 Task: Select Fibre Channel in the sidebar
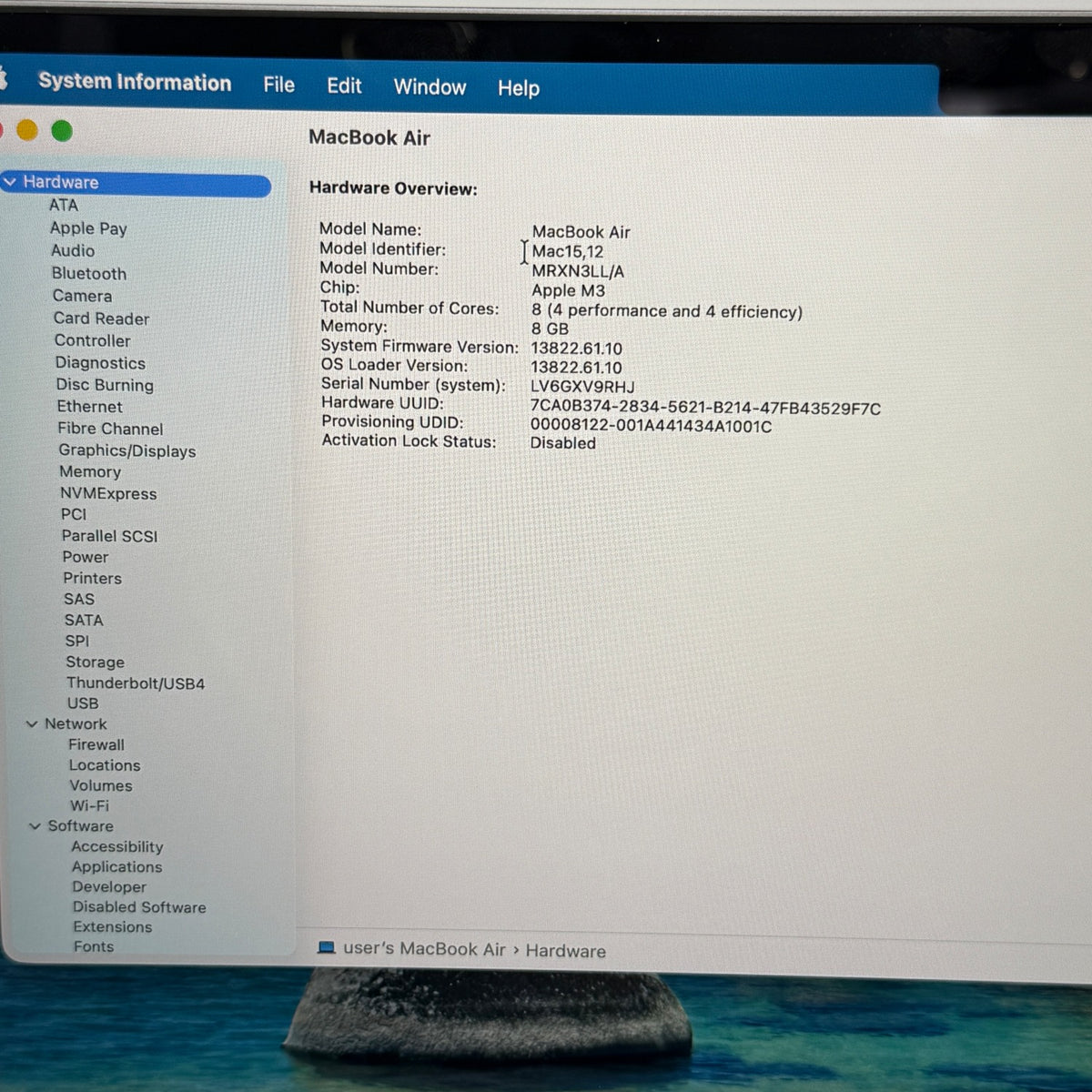110,429
